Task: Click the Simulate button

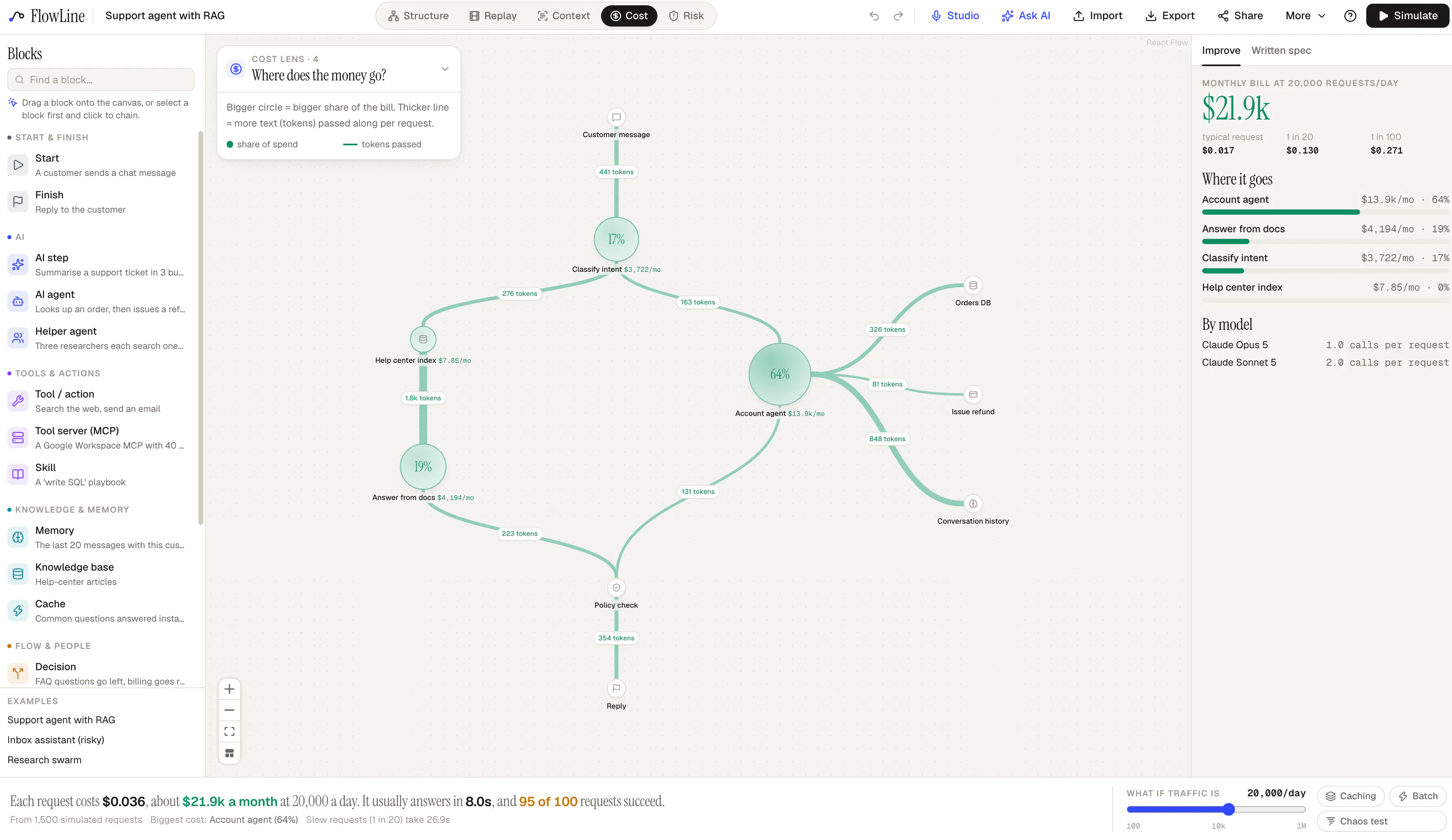Action: point(1407,16)
